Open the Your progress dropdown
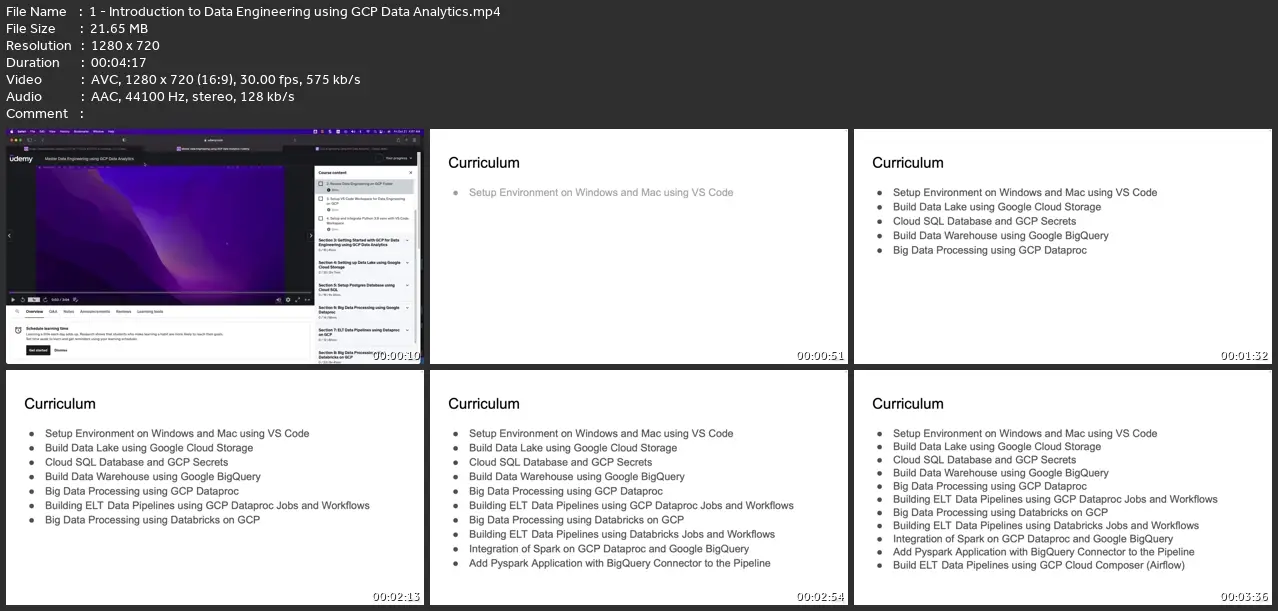This screenshot has height=611, width=1278. (399, 158)
